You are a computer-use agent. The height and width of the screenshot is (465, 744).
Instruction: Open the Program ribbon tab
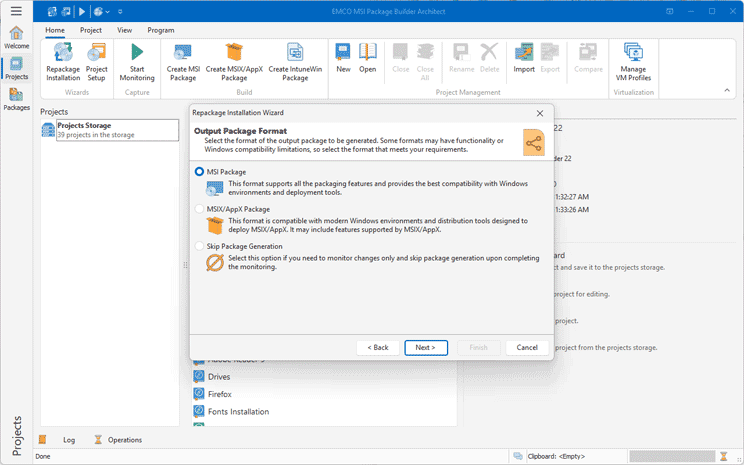(x=160, y=30)
